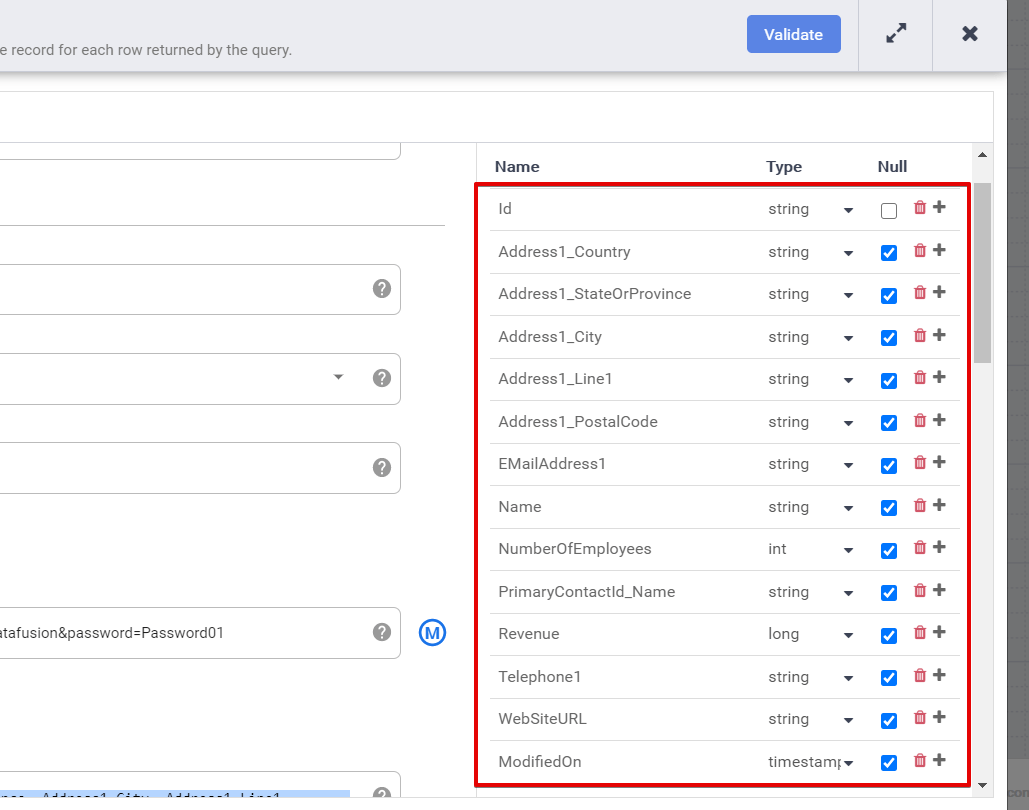Add a field after Revenue
The height and width of the screenshot is (810, 1029).
click(x=939, y=632)
